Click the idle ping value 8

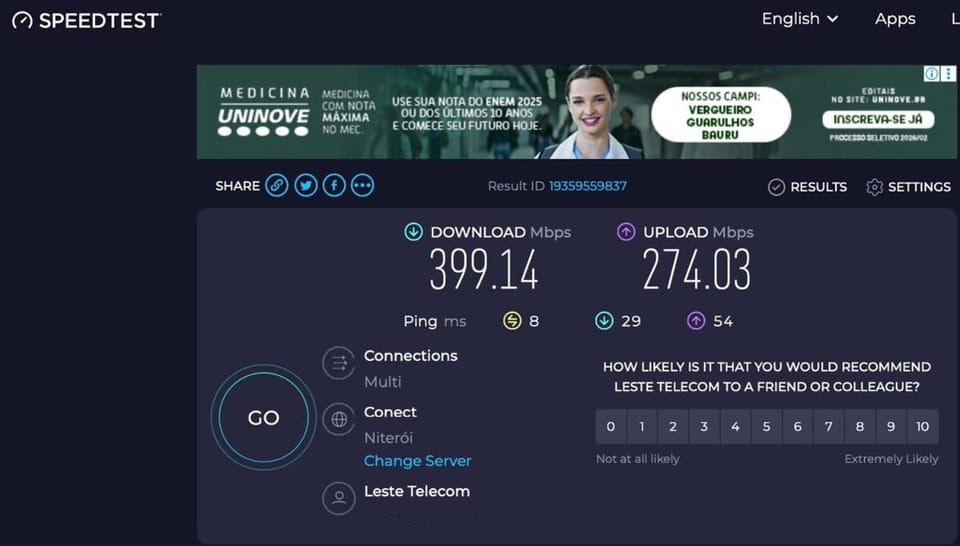pyautogui.click(x=534, y=321)
